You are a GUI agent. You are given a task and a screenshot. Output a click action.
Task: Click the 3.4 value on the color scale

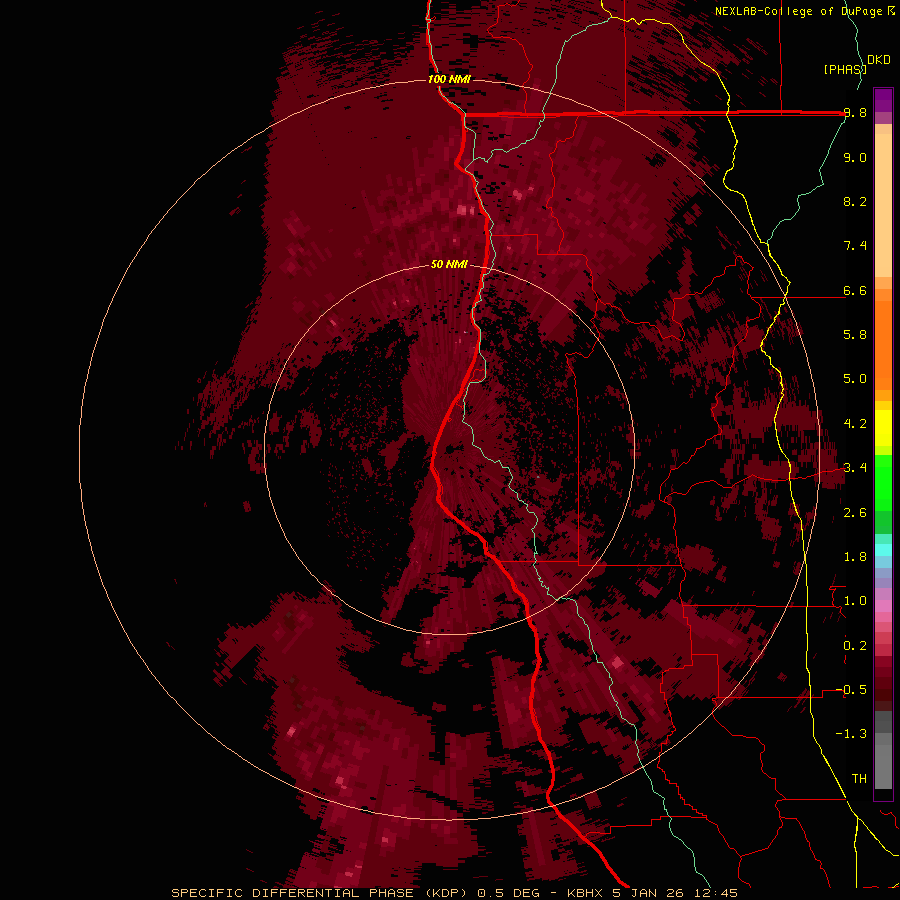tap(855, 468)
